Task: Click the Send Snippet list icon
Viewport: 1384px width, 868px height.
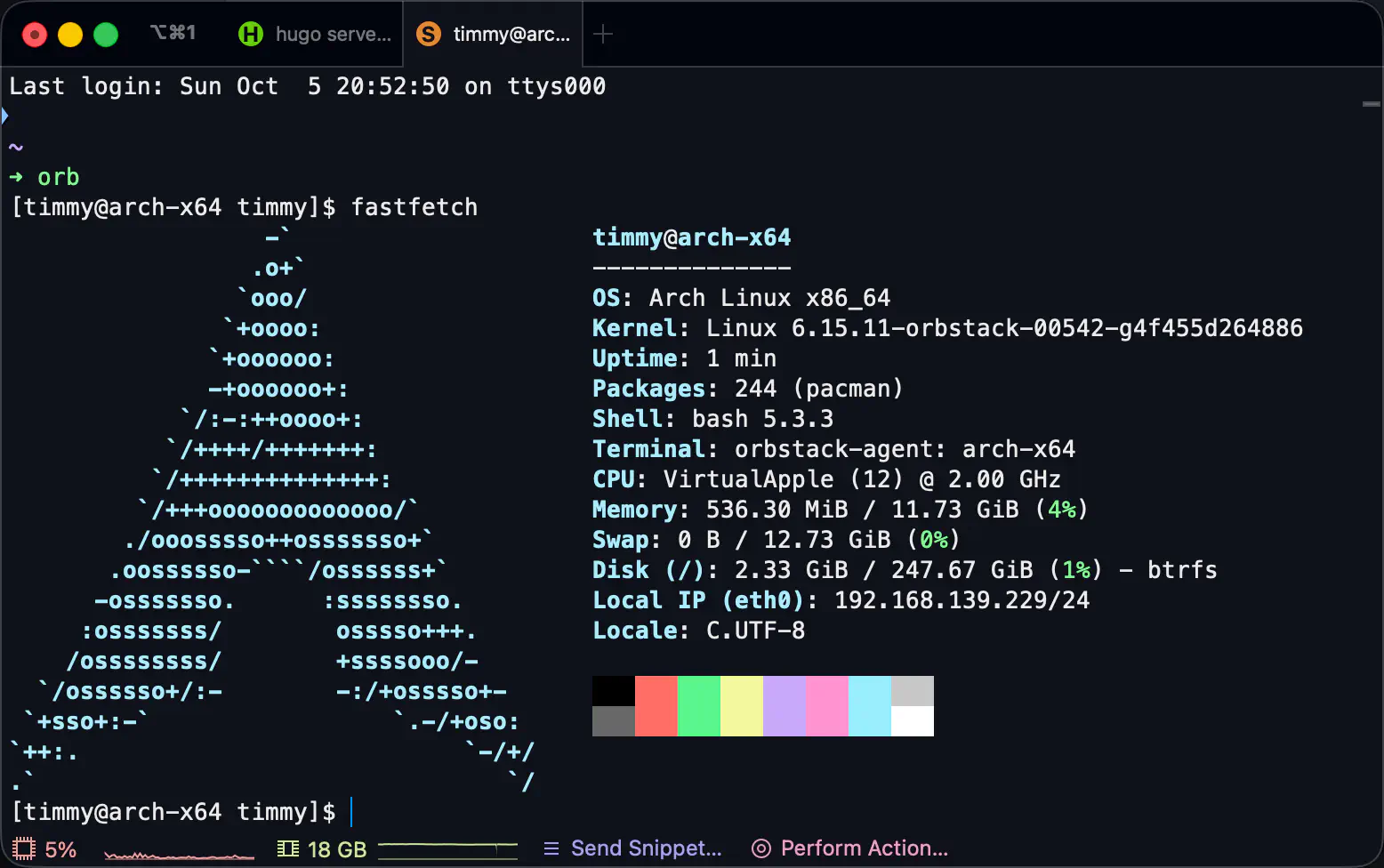Action: 551,848
